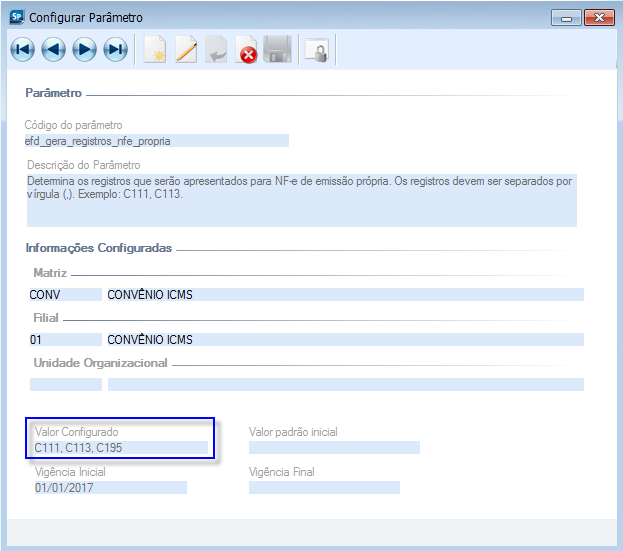623x551 pixels.
Task: Click the padlock document icon
Action: 317,50
